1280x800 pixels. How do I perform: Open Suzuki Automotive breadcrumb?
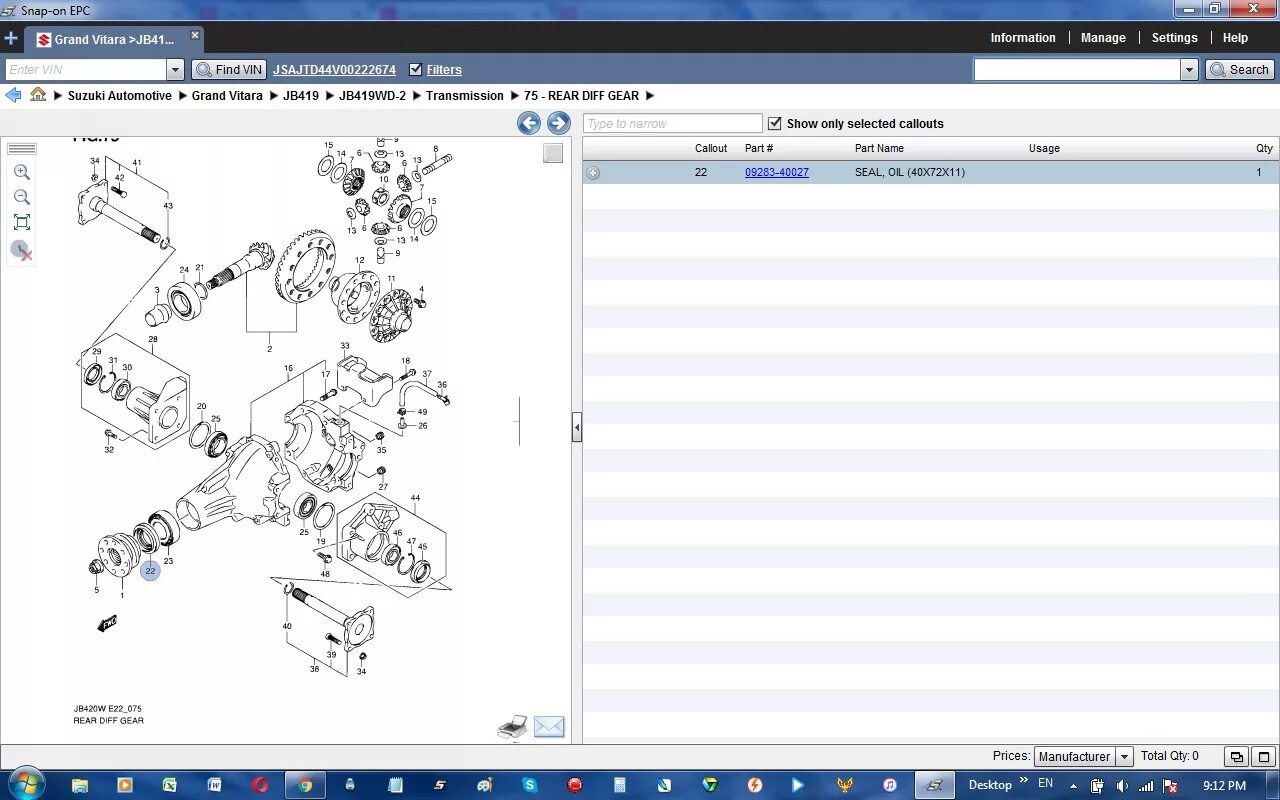120,96
